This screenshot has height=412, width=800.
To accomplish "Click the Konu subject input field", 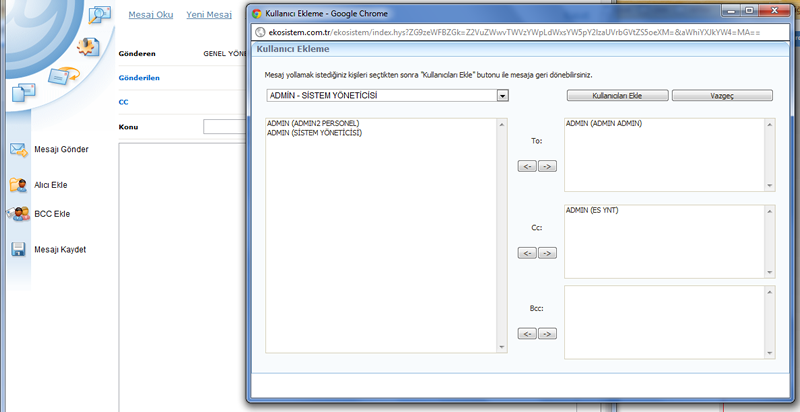I will (224, 127).
